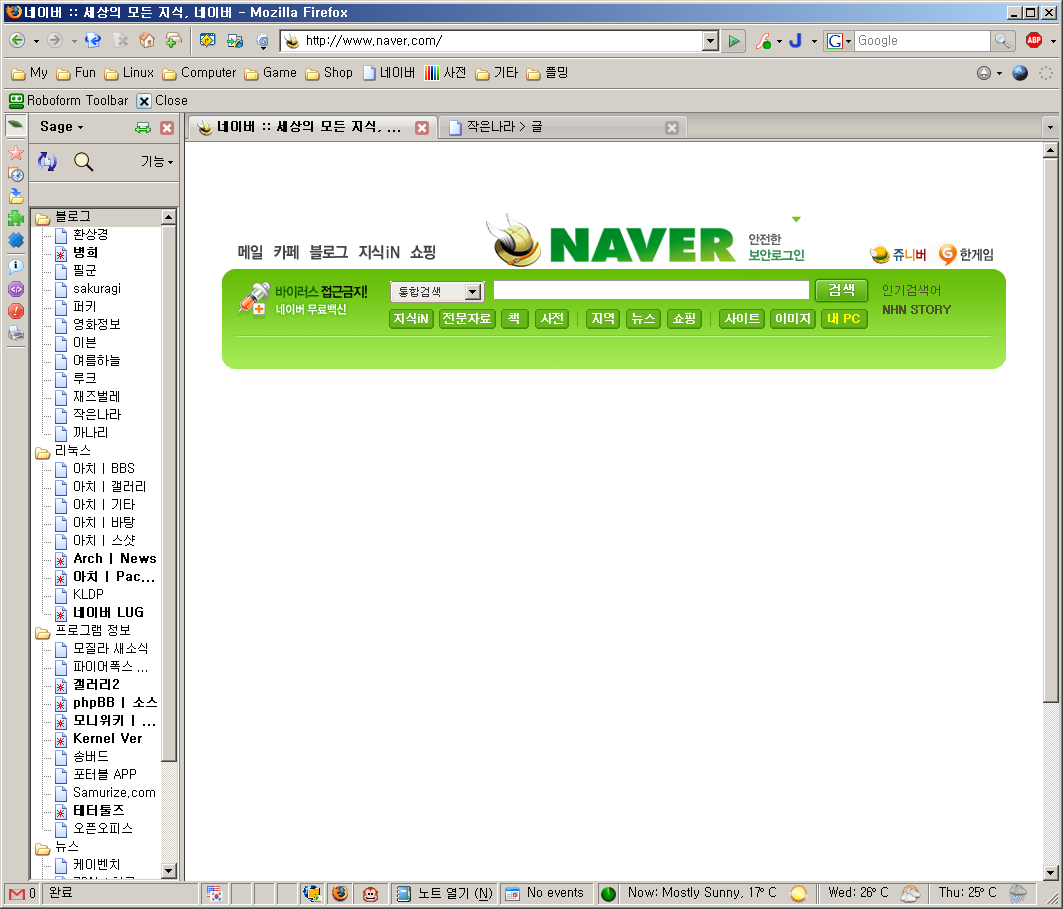1063x909 pixels.
Task: Click the Google search box
Action: pyautogui.click(x=922, y=41)
